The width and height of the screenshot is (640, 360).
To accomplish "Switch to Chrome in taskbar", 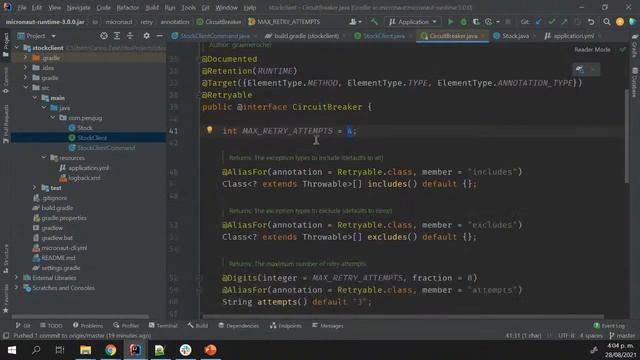I will pyautogui.click(x=111, y=350).
